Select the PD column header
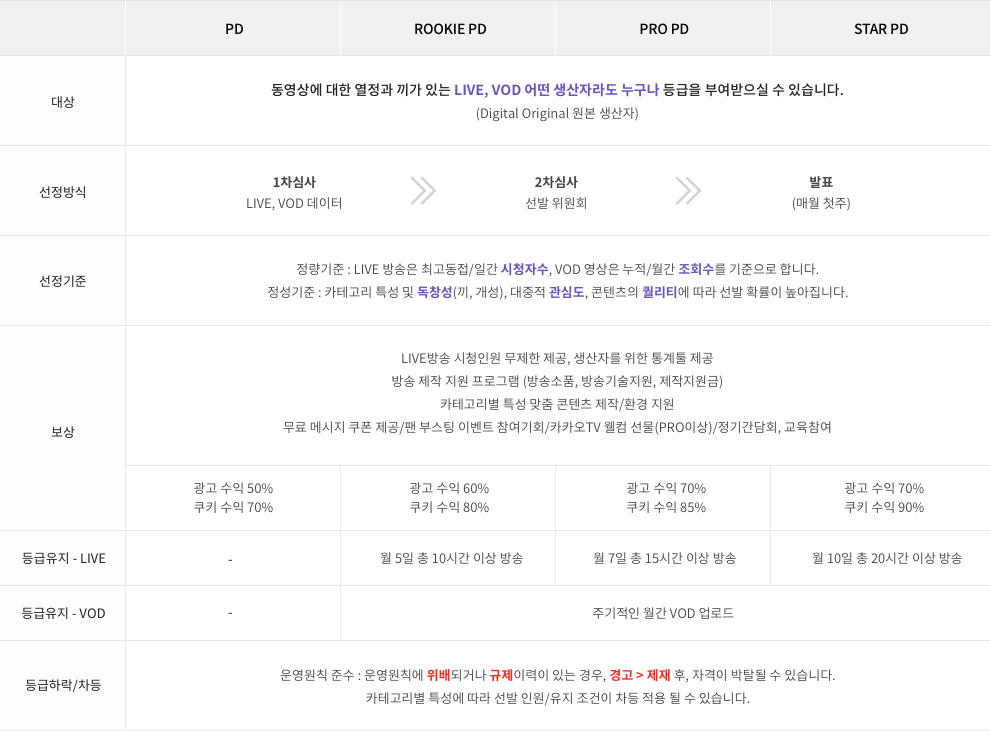990x731 pixels. tap(234, 29)
